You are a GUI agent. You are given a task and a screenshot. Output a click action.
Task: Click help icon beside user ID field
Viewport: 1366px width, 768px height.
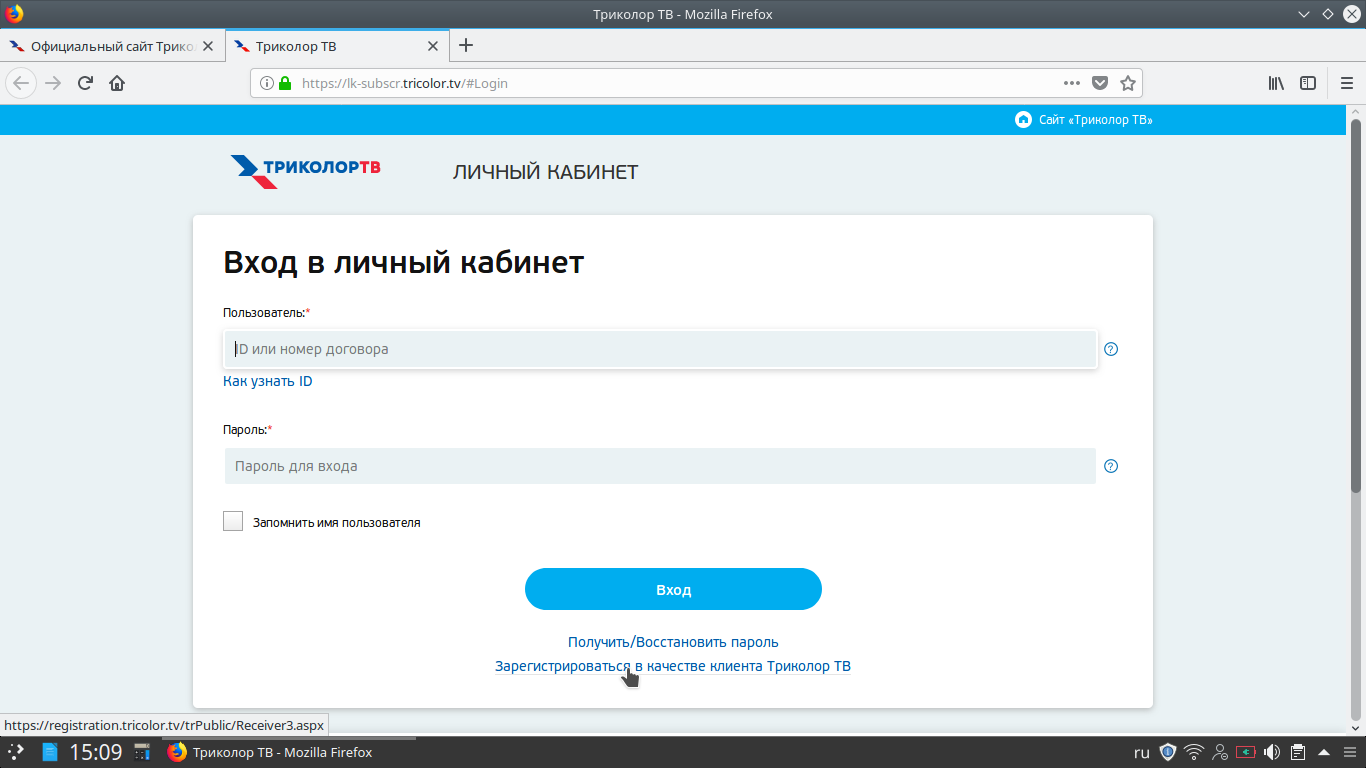[1111, 349]
